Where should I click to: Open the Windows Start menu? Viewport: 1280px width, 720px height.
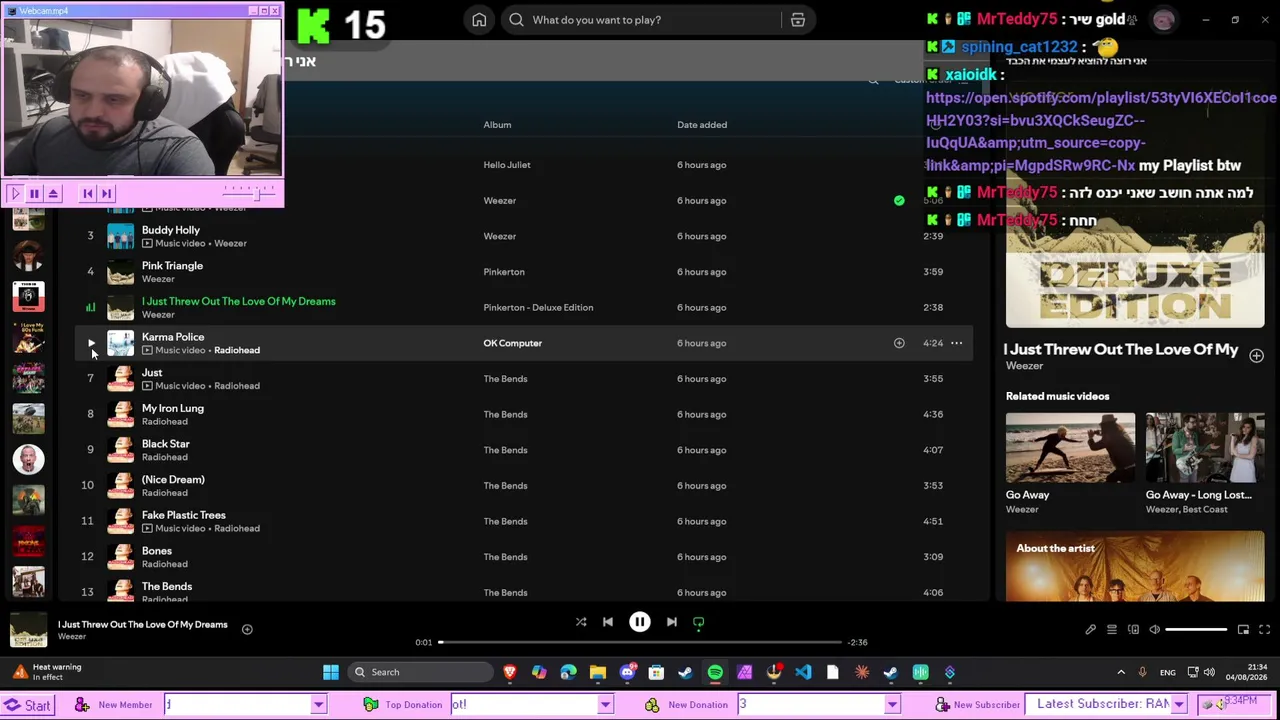tap(331, 672)
